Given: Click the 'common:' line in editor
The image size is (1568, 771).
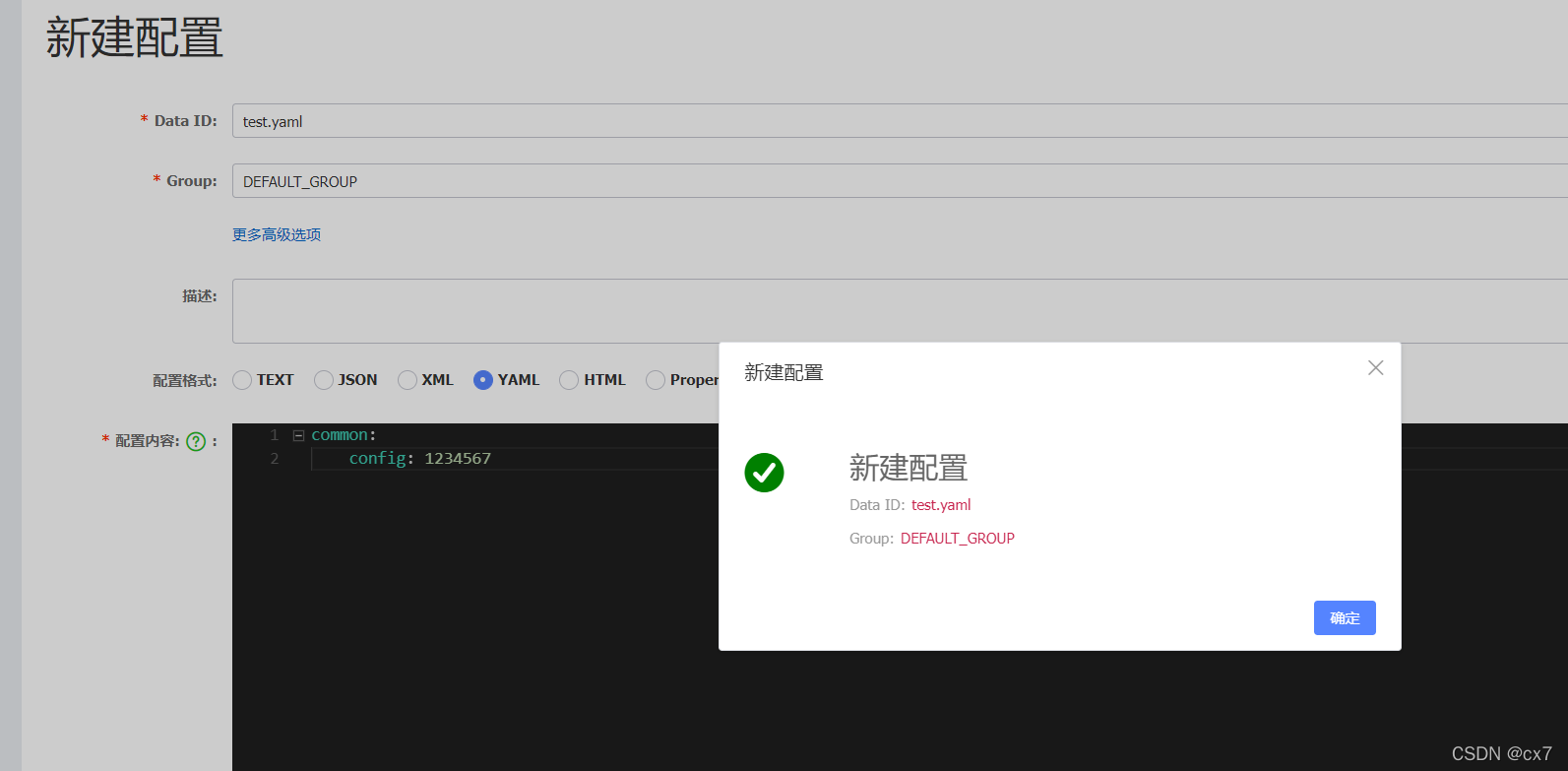Looking at the screenshot, I should [x=344, y=435].
